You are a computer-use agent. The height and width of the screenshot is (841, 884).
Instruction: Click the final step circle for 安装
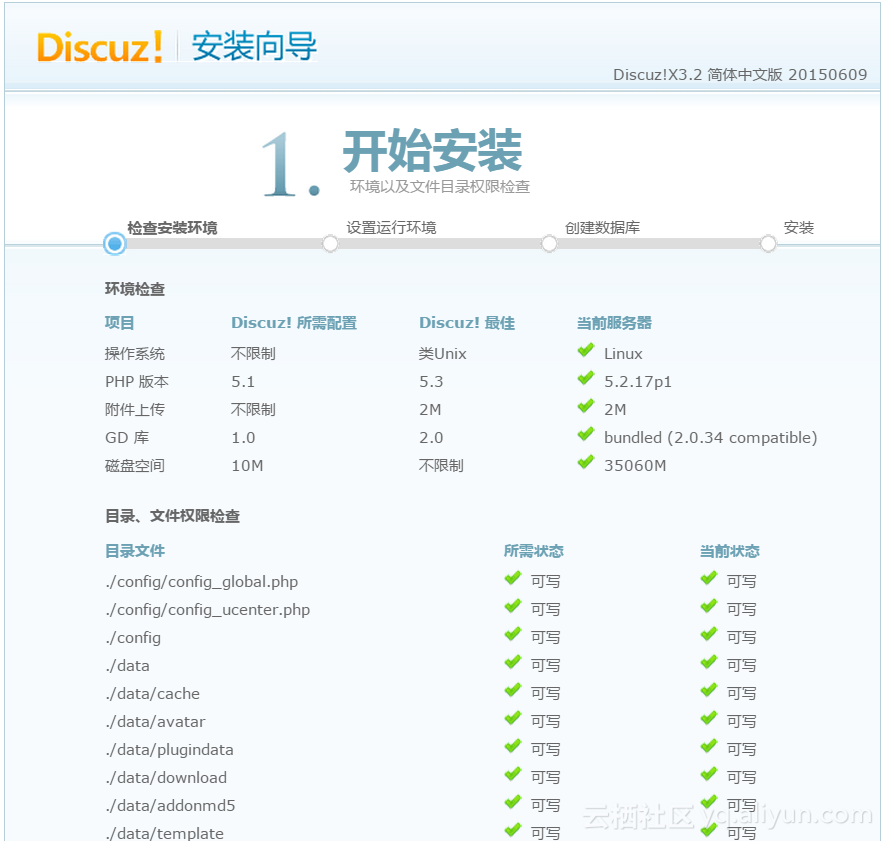(768, 244)
